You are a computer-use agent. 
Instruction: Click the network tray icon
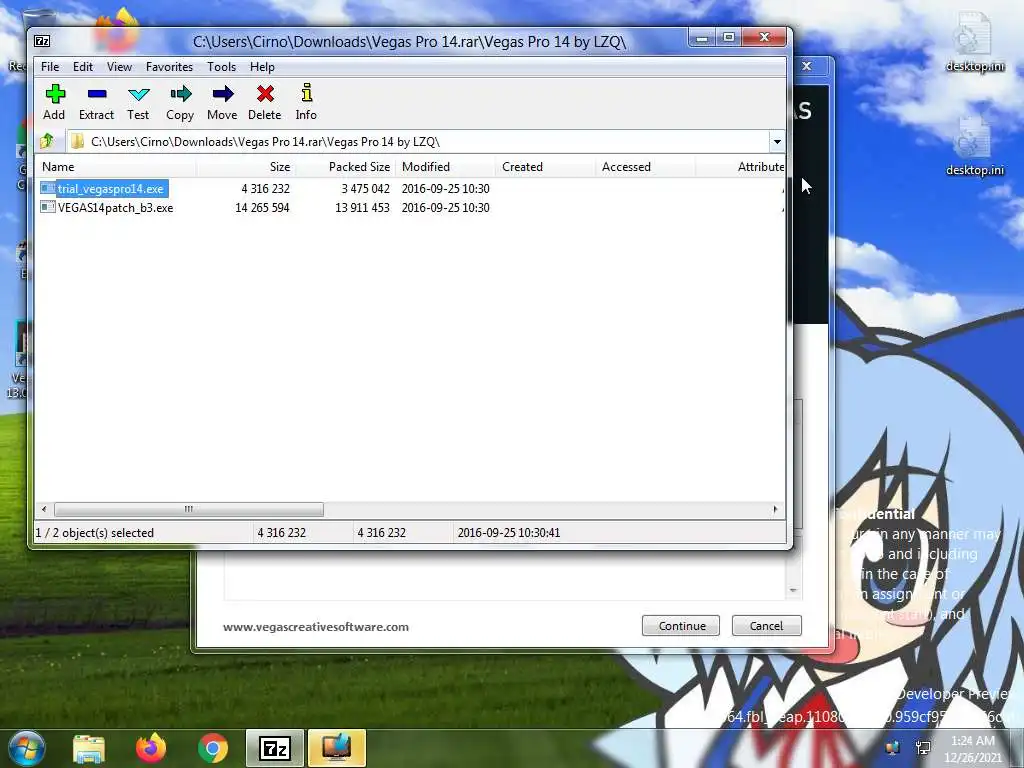[x=923, y=747]
